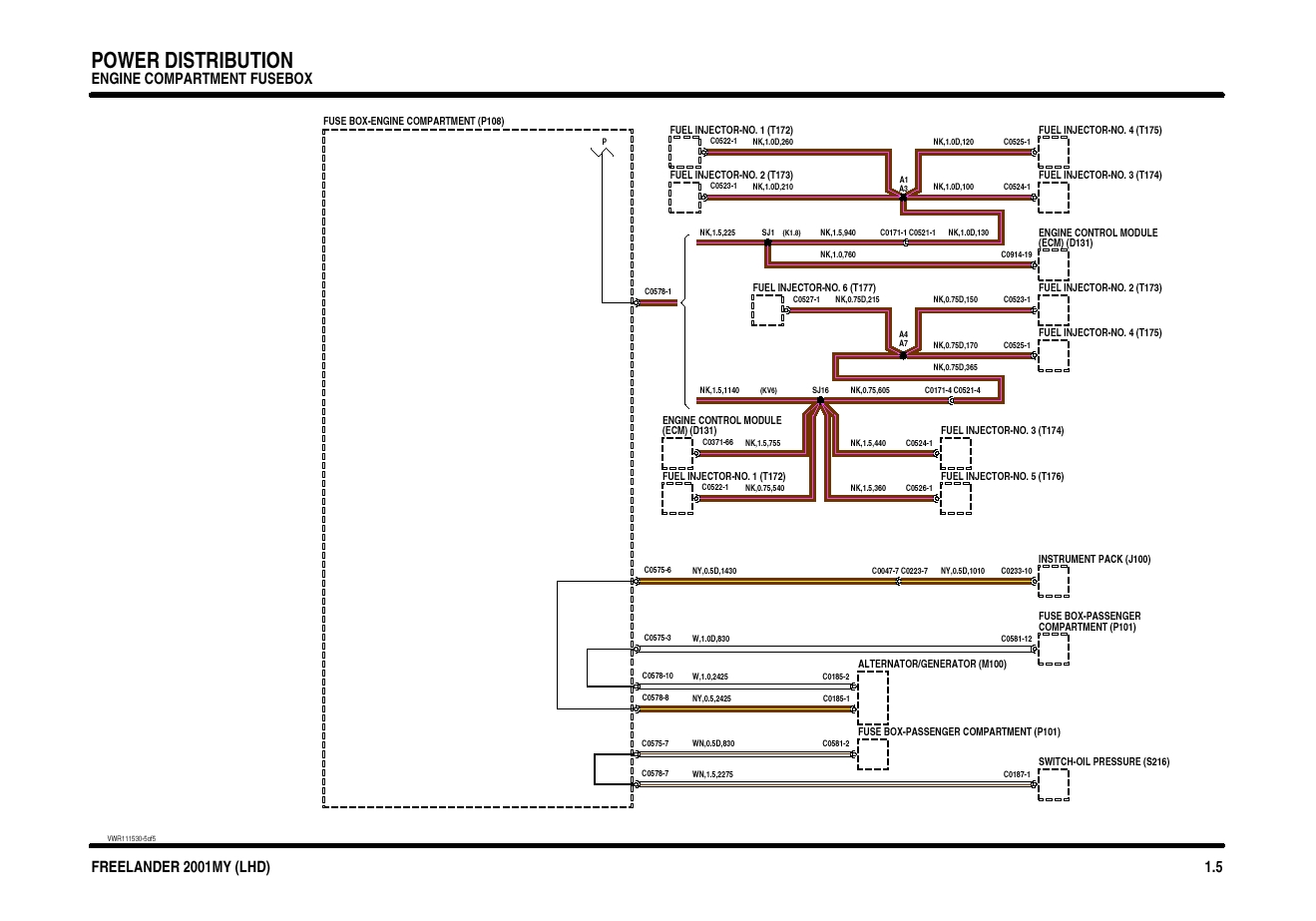Click the Fuel Injector No. 5 (T176) box
Image resolution: width=1316 pixels, height=921 pixels.
[x=956, y=499]
